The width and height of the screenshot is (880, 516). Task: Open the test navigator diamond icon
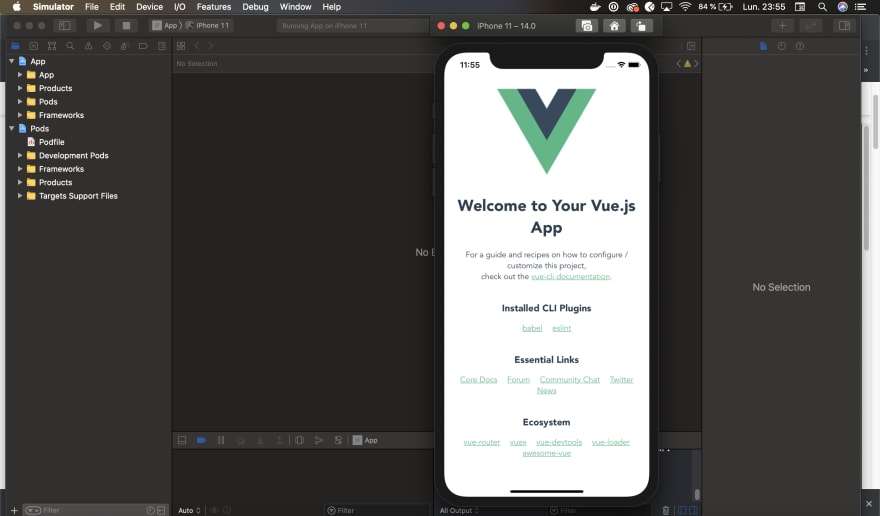(107, 46)
